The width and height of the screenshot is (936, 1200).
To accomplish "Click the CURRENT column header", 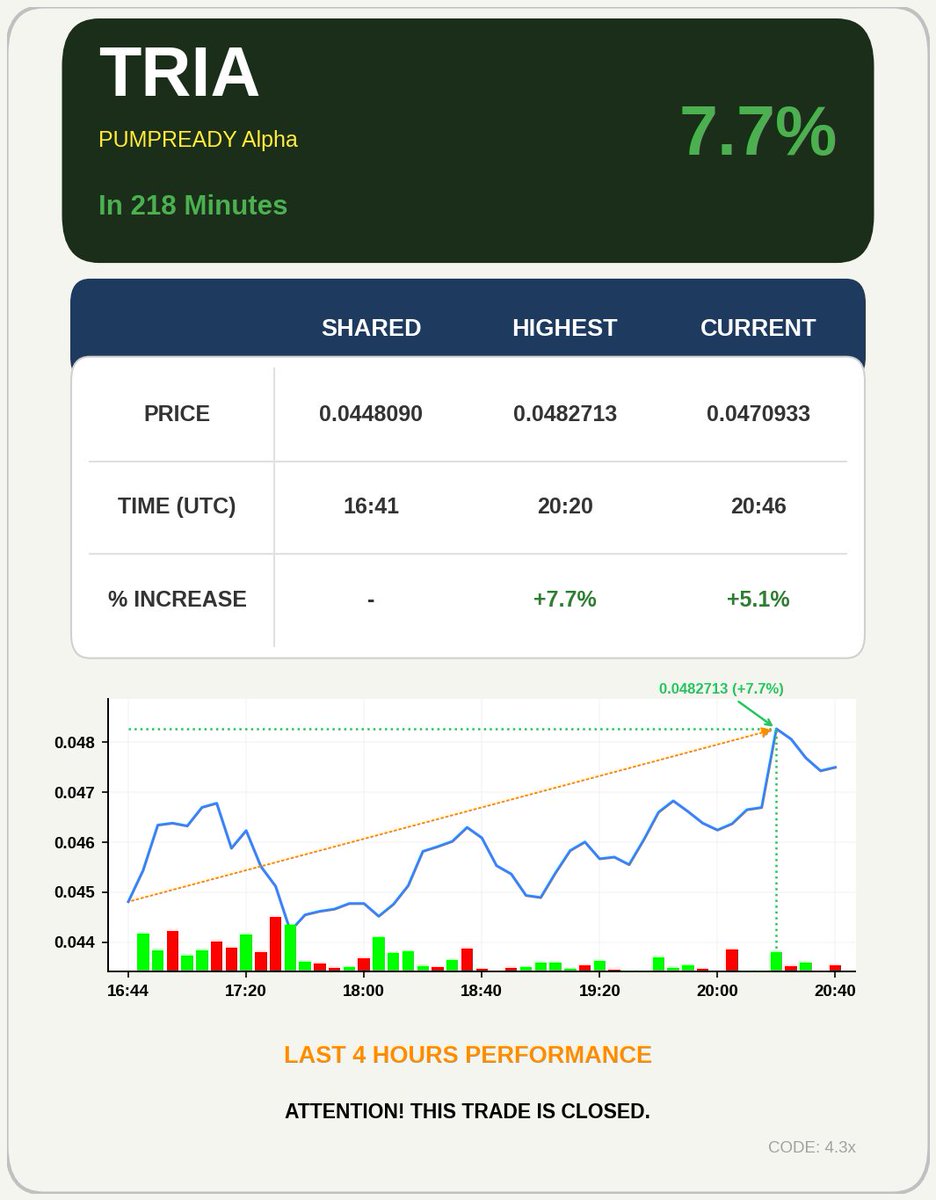I will (x=758, y=328).
